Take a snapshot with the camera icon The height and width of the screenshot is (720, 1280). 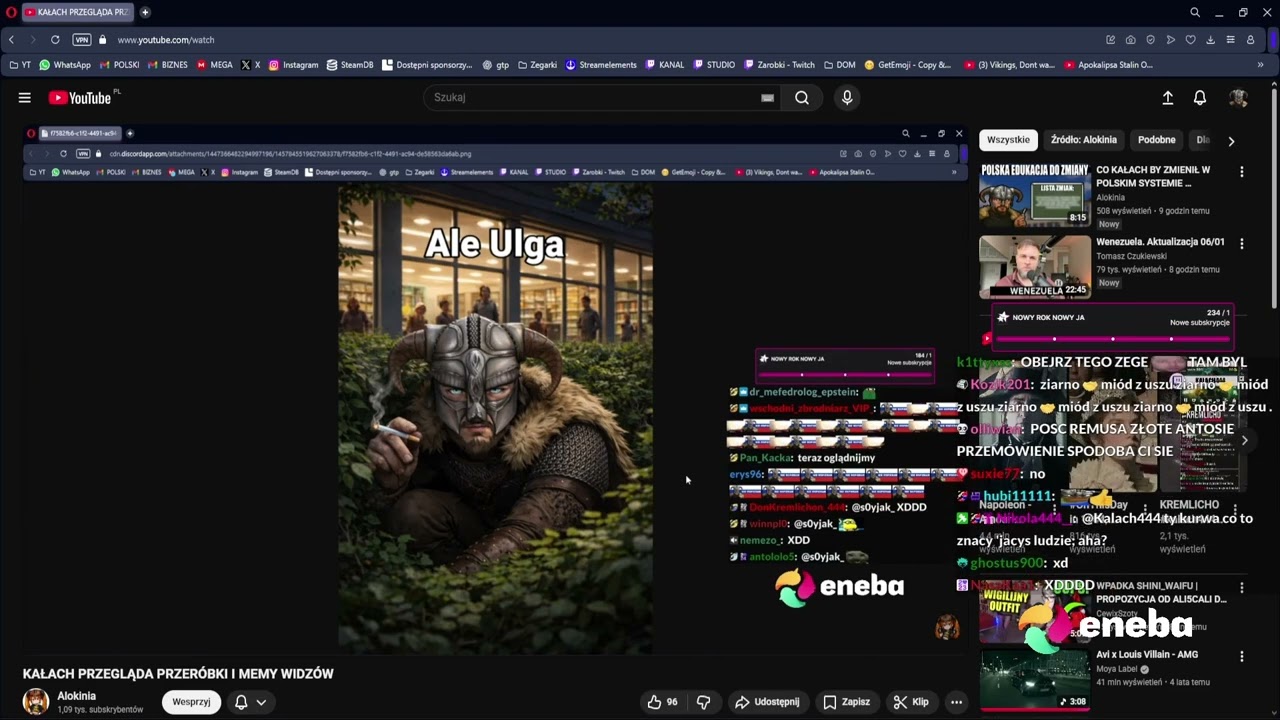pyautogui.click(x=1130, y=40)
